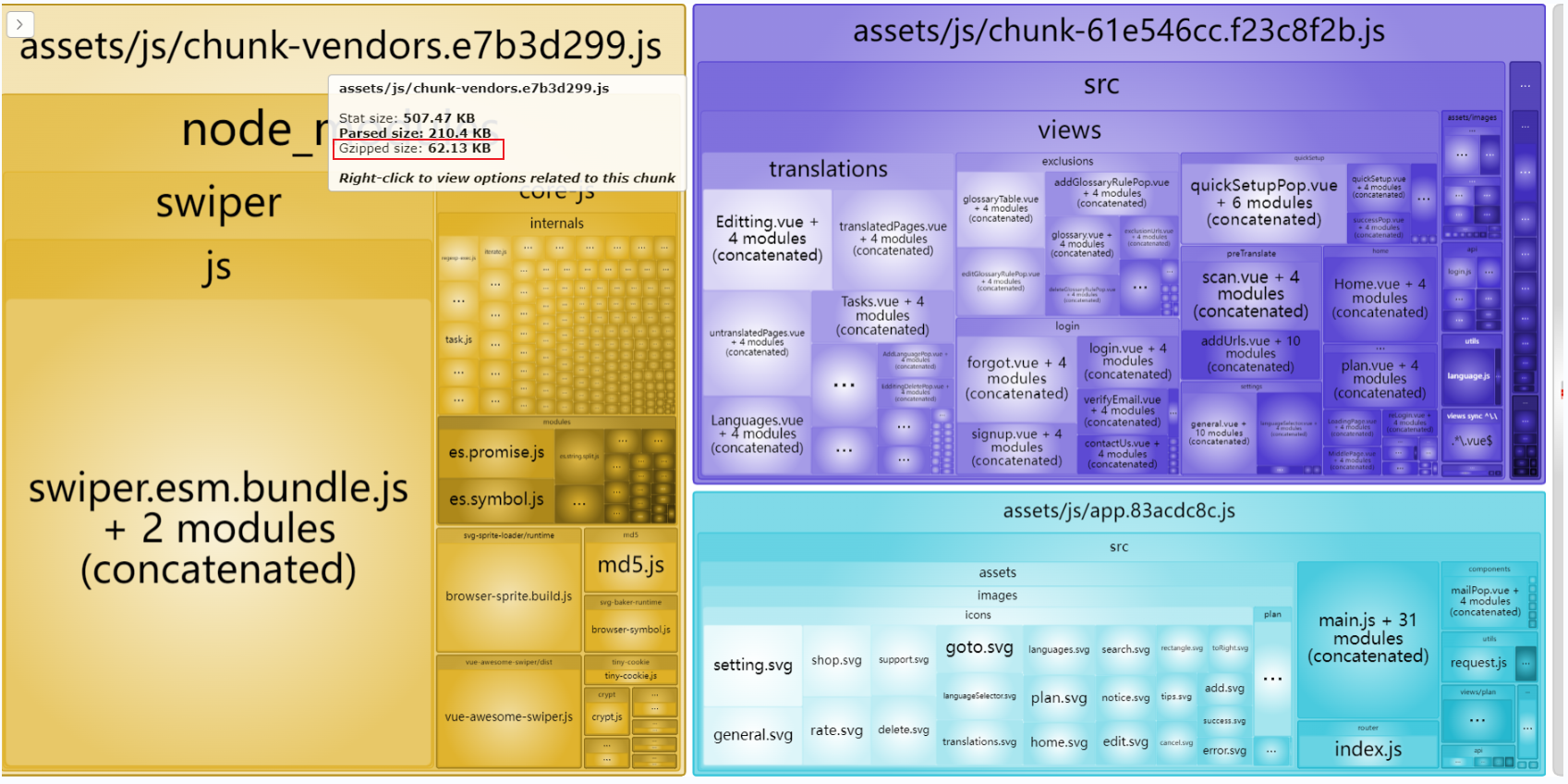
Task: Click the request.js utils block
Action: click(1478, 663)
